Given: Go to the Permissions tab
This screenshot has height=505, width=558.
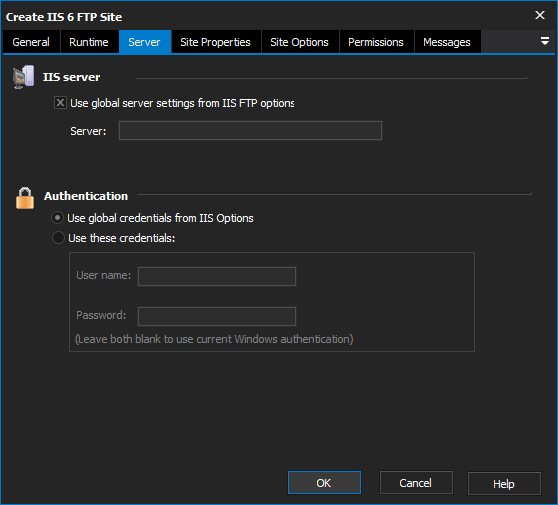Looking at the screenshot, I should coord(376,42).
